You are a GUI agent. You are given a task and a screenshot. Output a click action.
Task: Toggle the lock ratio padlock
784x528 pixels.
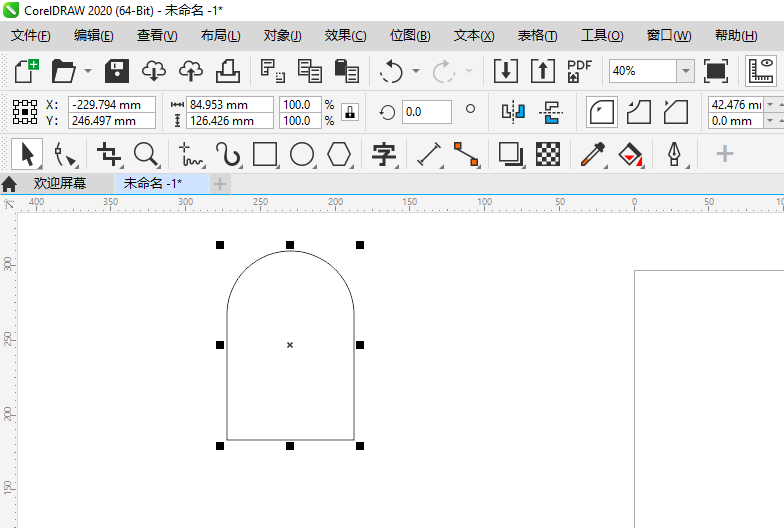point(349,112)
